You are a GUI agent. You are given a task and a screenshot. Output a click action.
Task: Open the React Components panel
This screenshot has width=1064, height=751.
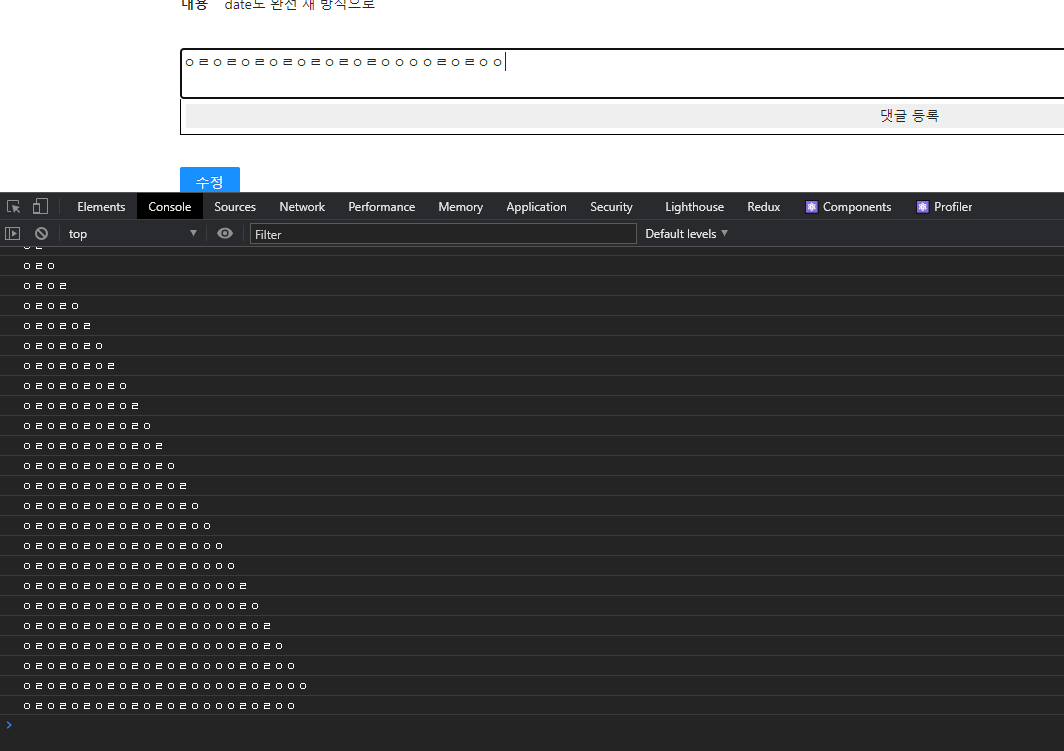pos(848,207)
